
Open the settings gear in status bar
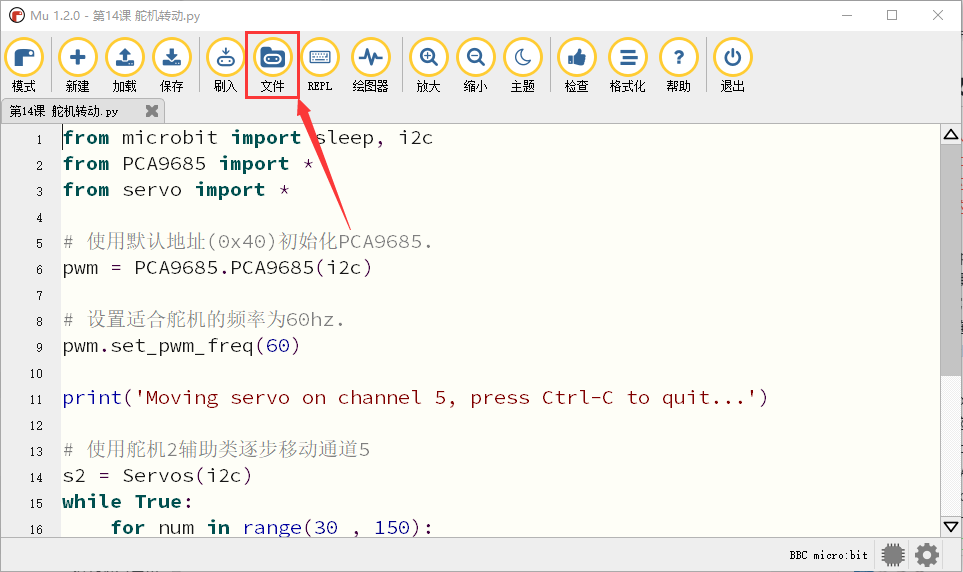927,555
